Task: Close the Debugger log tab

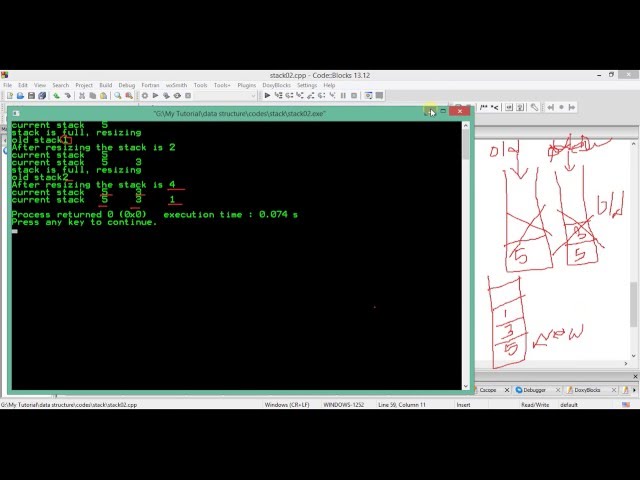Action: pos(558,390)
